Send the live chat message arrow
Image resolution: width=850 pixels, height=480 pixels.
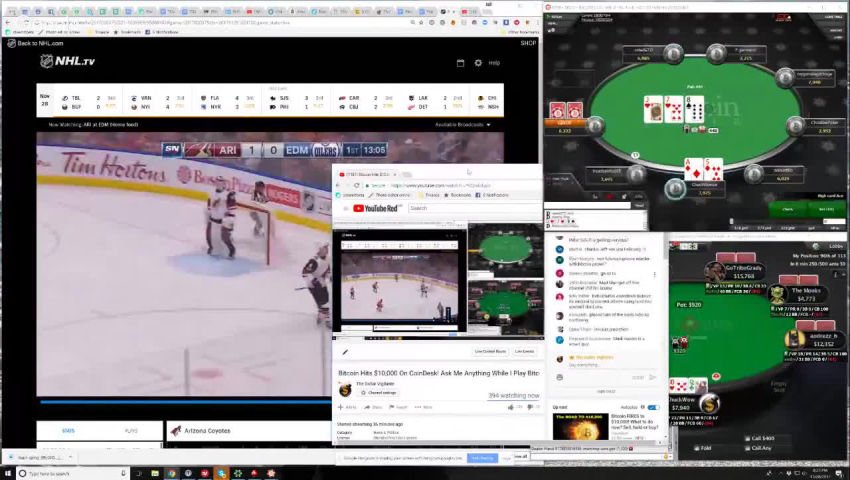tap(652, 377)
